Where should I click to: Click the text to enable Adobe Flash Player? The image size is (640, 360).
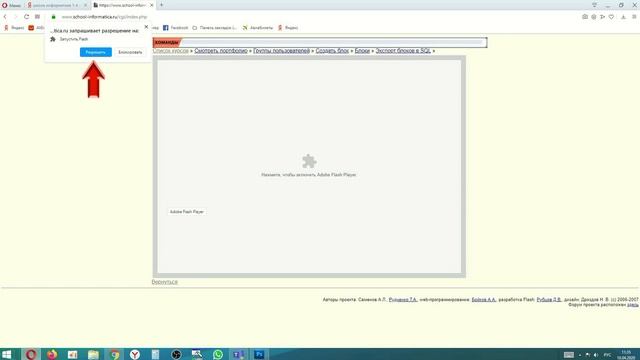click(309, 175)
